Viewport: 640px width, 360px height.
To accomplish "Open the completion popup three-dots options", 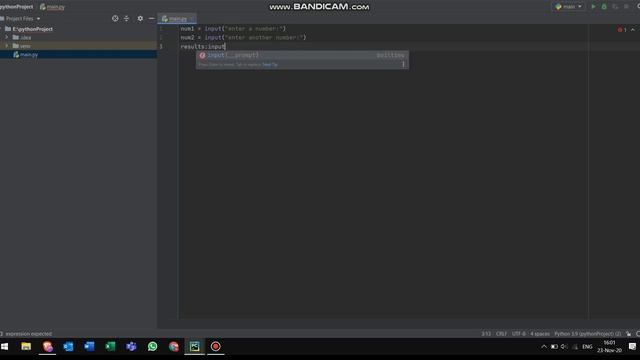I will [403, 64].
